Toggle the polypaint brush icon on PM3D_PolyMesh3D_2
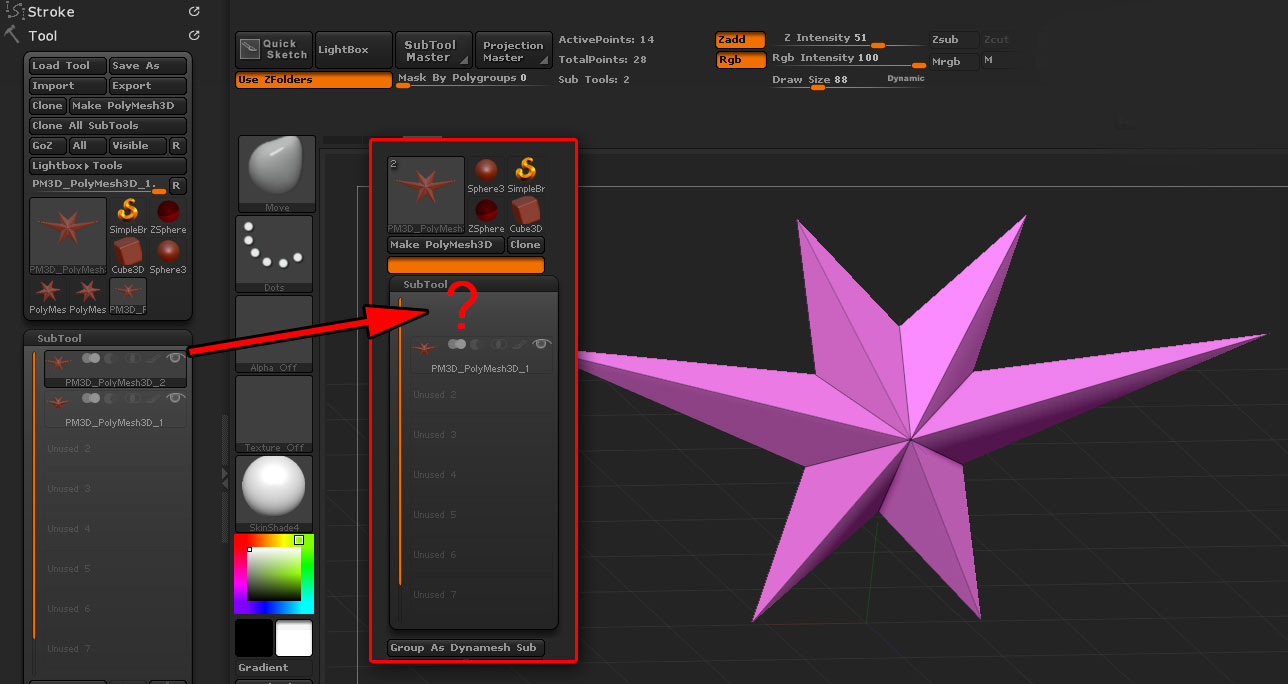The width and height of the screenshot is (1288, 684). click(x=153, y=358)
